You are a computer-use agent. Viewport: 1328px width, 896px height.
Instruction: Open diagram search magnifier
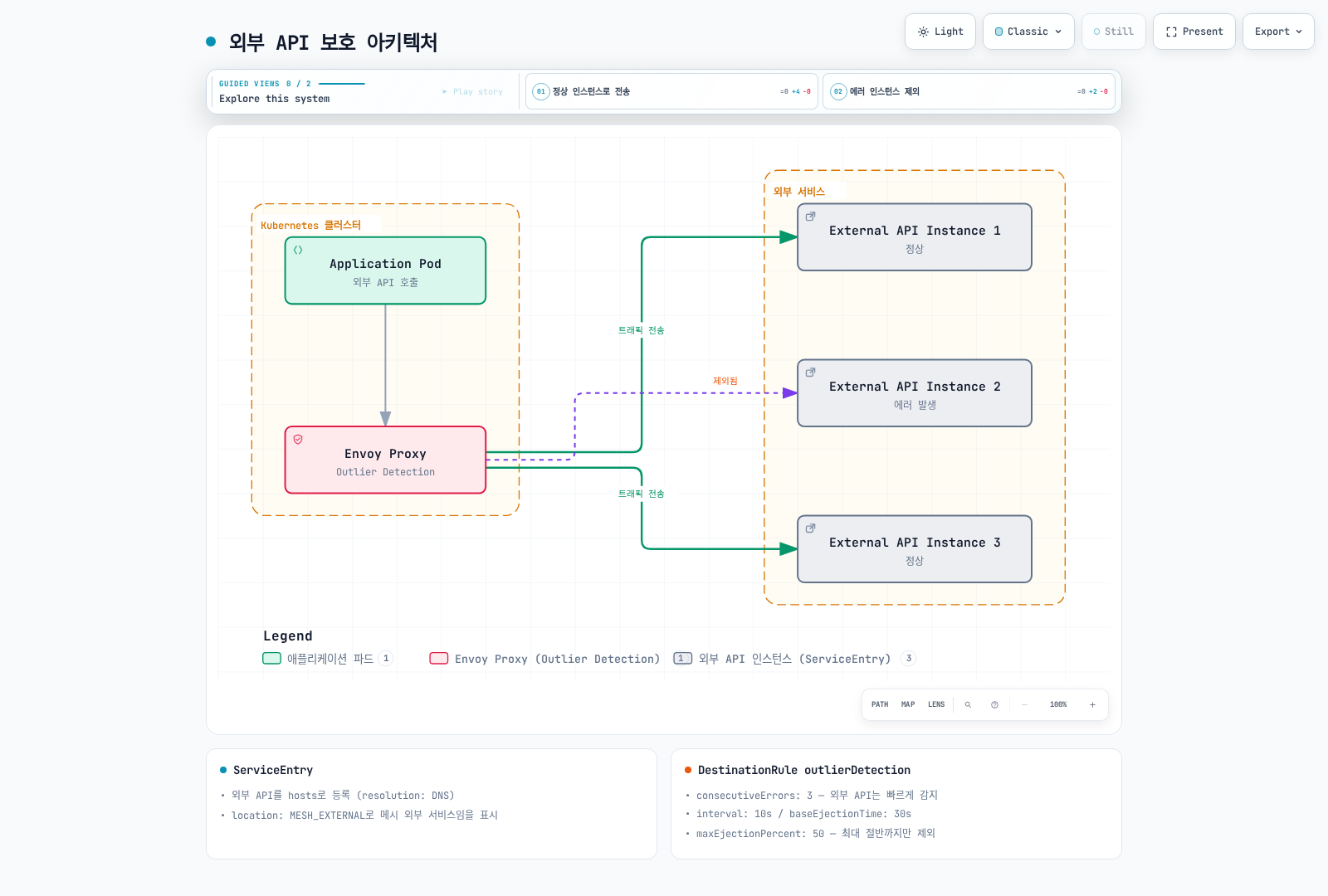click(x=968, y=704)
